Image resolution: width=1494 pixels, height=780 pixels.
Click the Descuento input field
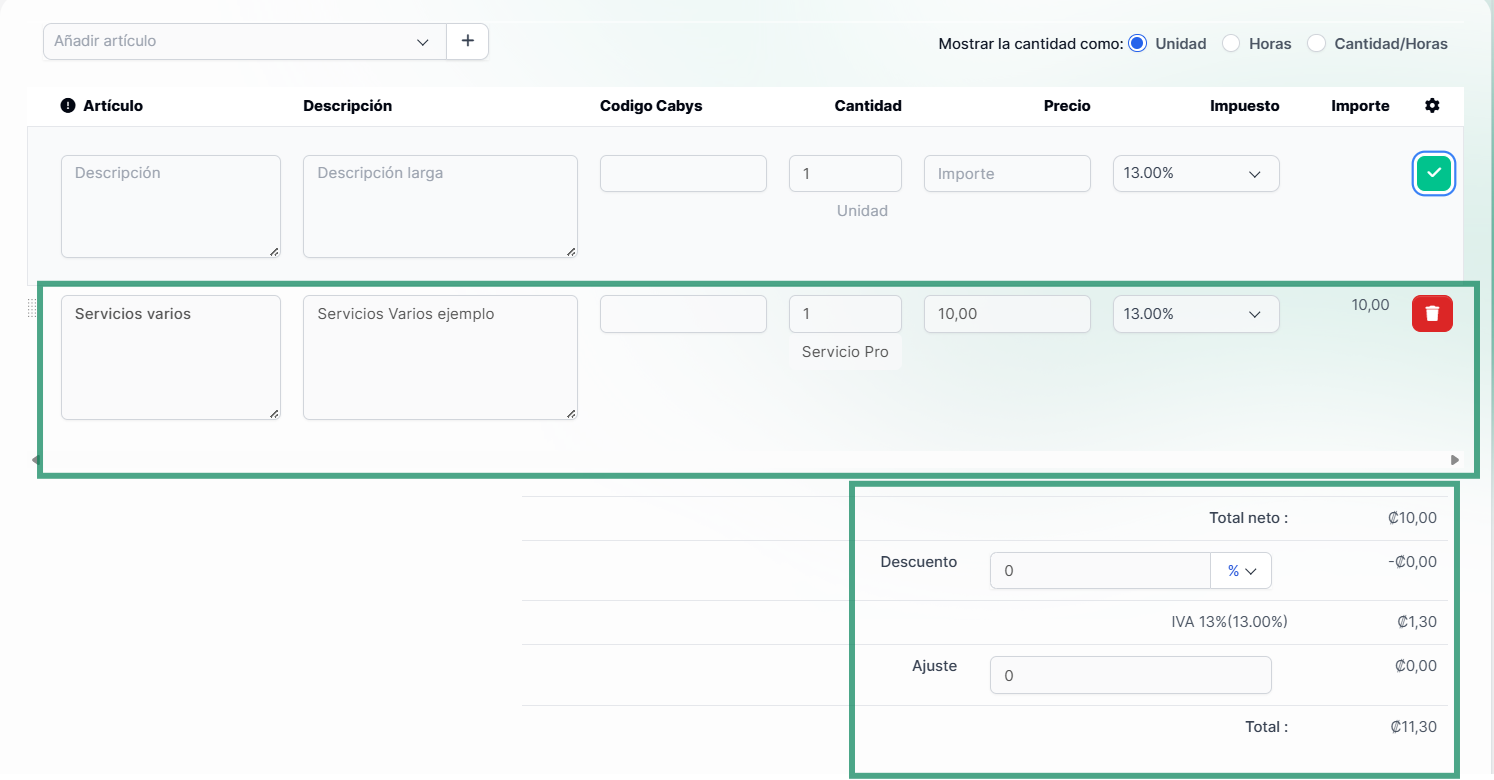coord(1099,571)
